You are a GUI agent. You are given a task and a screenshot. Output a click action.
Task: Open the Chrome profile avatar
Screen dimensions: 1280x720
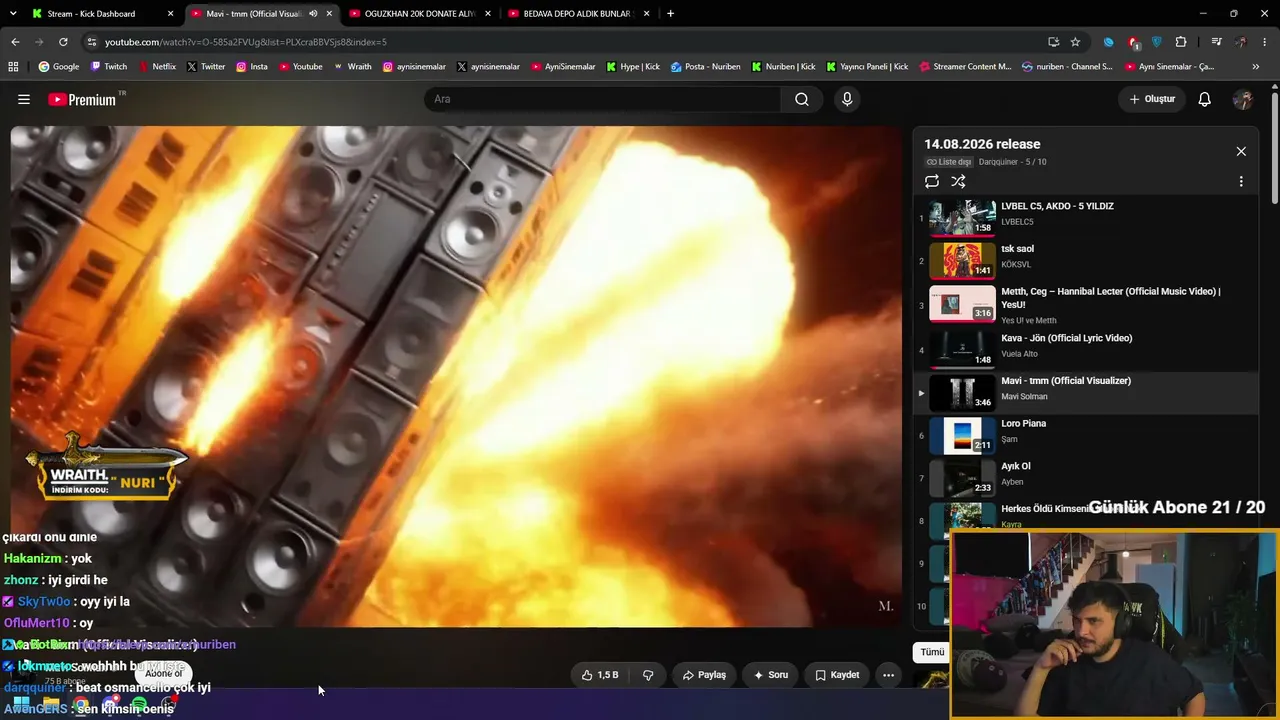click(1241, 42)
